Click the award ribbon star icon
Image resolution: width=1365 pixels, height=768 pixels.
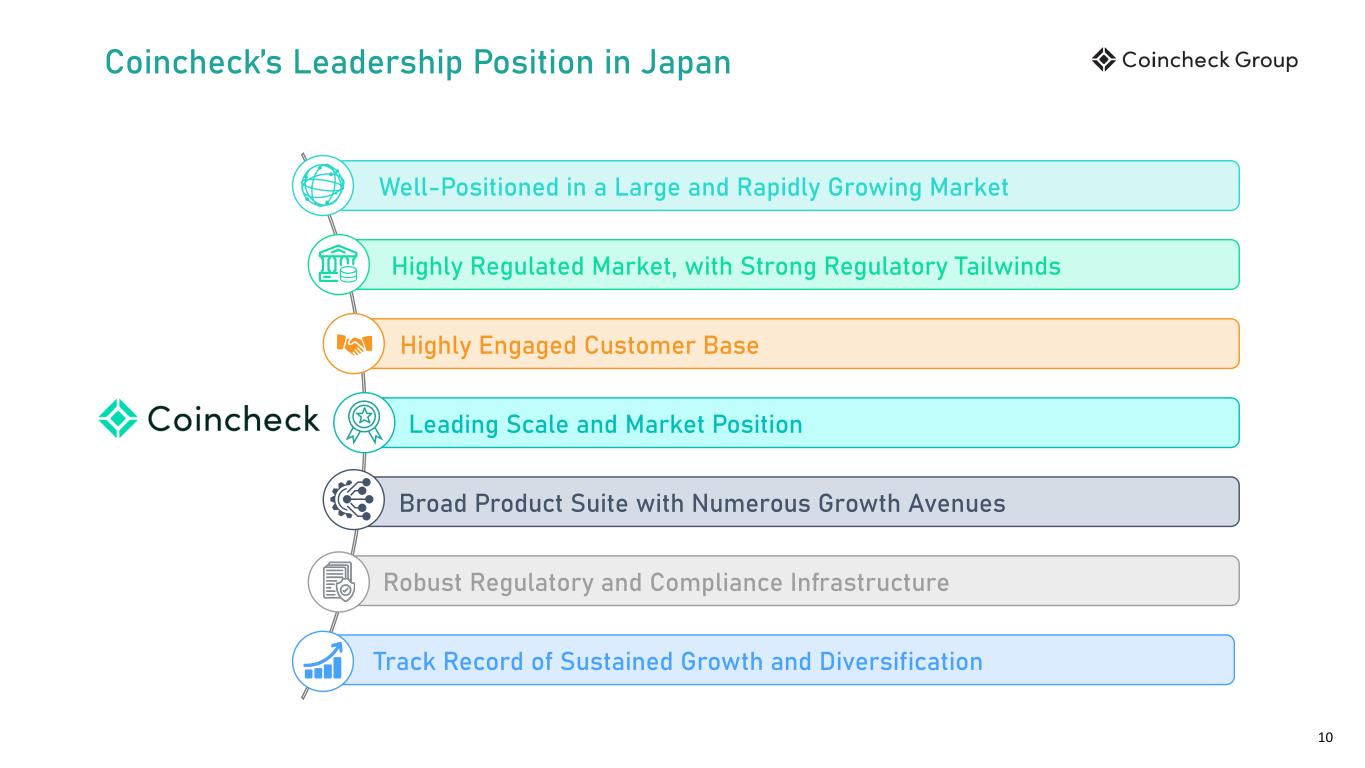click(x=362, y=422)
